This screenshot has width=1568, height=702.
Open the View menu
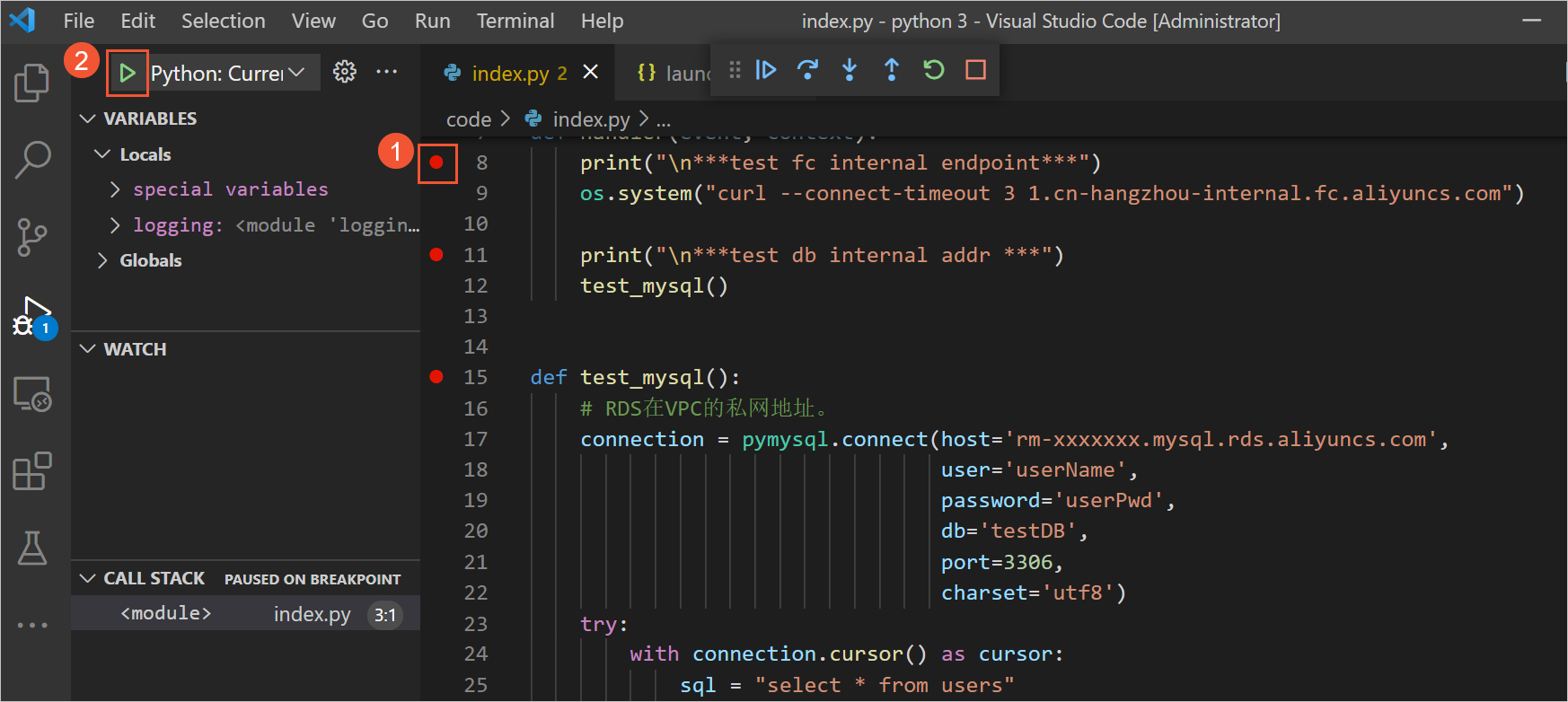click(x=313, y=21)
